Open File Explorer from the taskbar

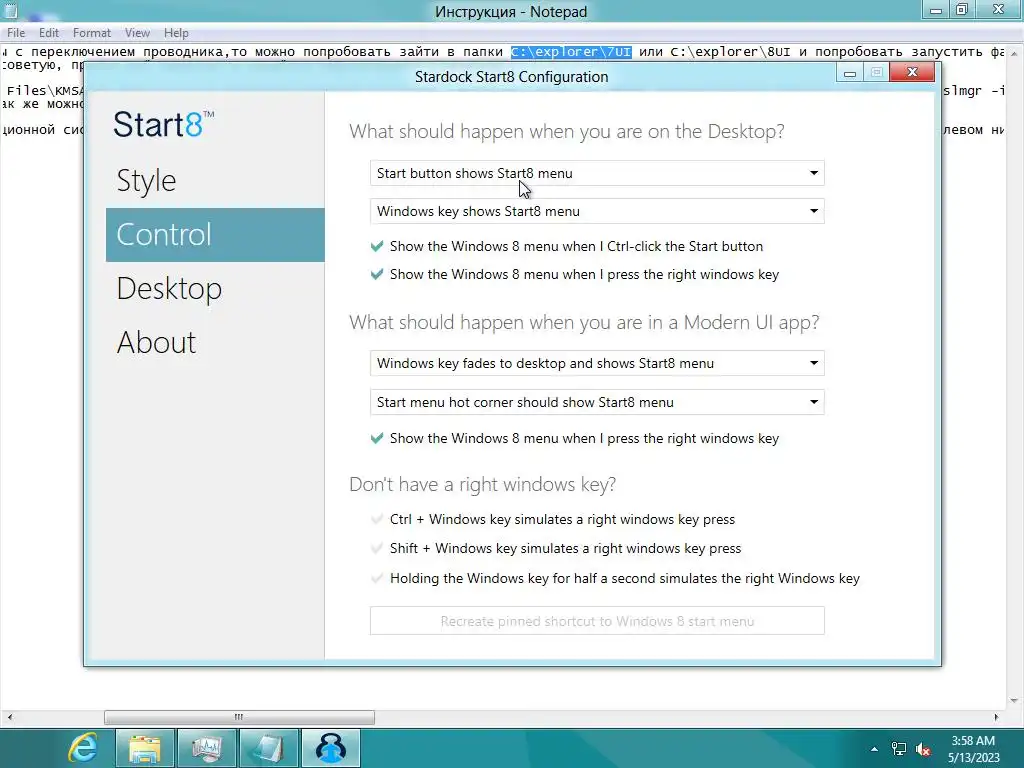pos(144,748)
